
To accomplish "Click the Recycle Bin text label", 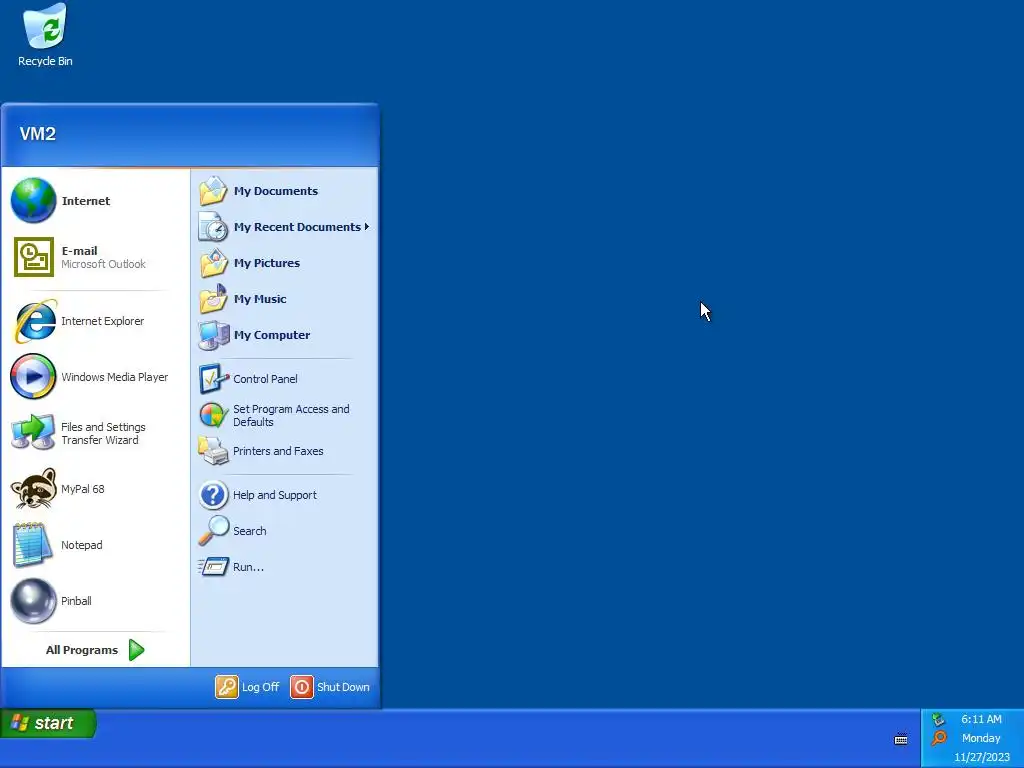I will point(45,61).
